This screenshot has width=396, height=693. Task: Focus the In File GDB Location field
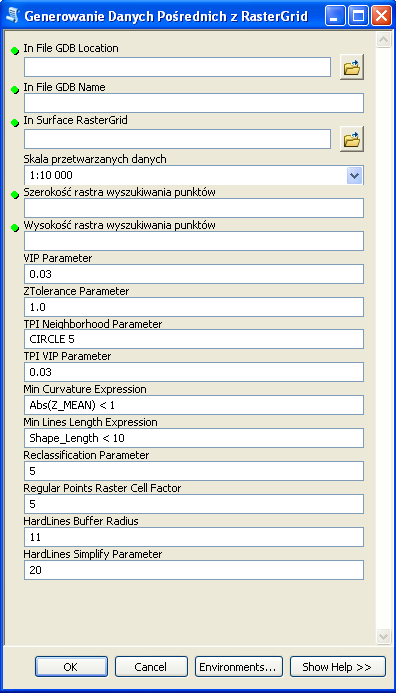point(177,67)
